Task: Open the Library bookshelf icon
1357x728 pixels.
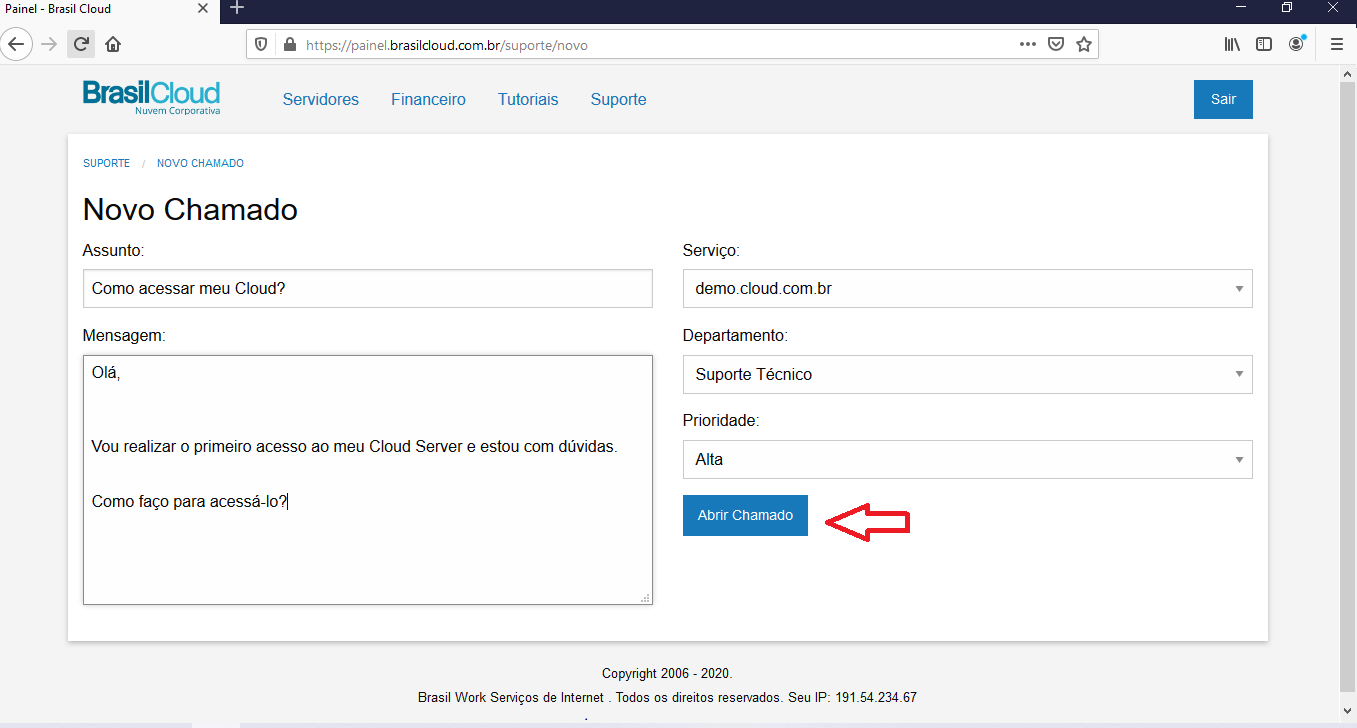Action: (x=1232, y=44)
